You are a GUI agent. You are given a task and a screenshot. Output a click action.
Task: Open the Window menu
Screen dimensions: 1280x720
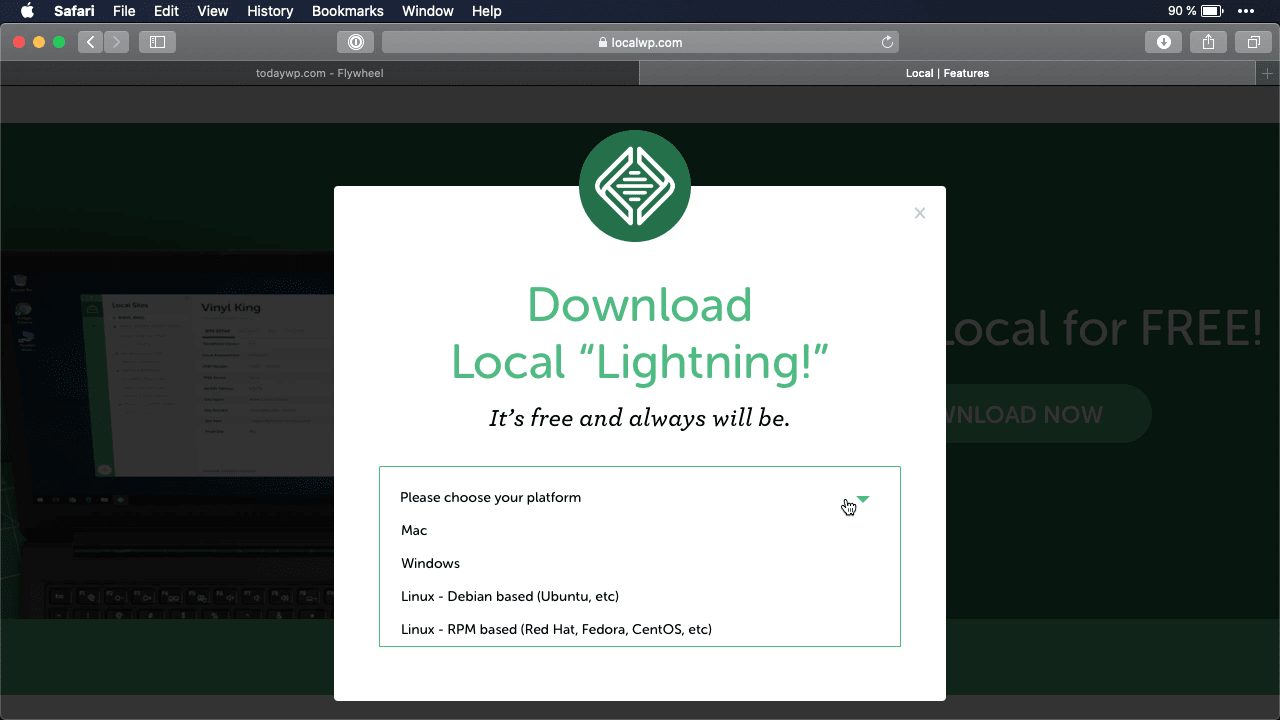click(x=427, y=11)
